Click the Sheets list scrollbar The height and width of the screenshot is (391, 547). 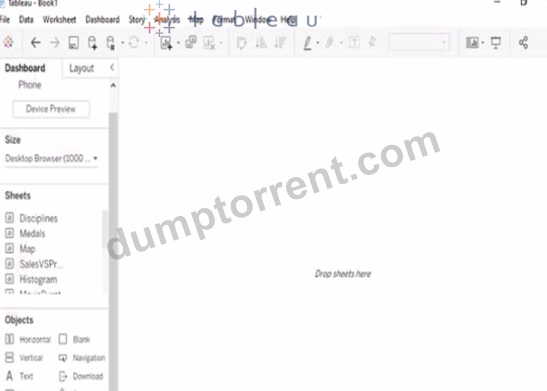(x=105, y=230)
